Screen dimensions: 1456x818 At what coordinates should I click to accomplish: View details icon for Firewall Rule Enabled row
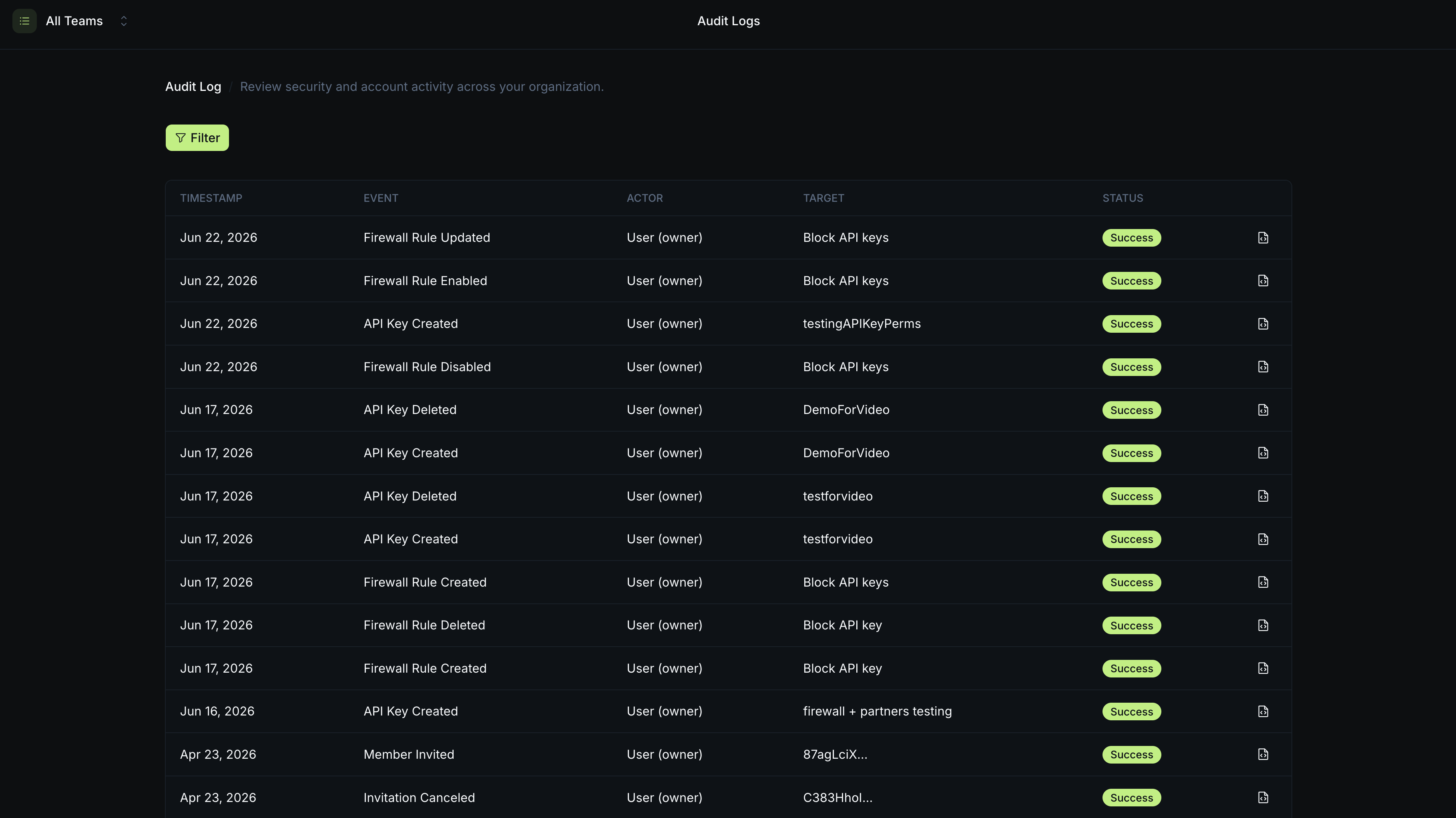click(1263, 281)
